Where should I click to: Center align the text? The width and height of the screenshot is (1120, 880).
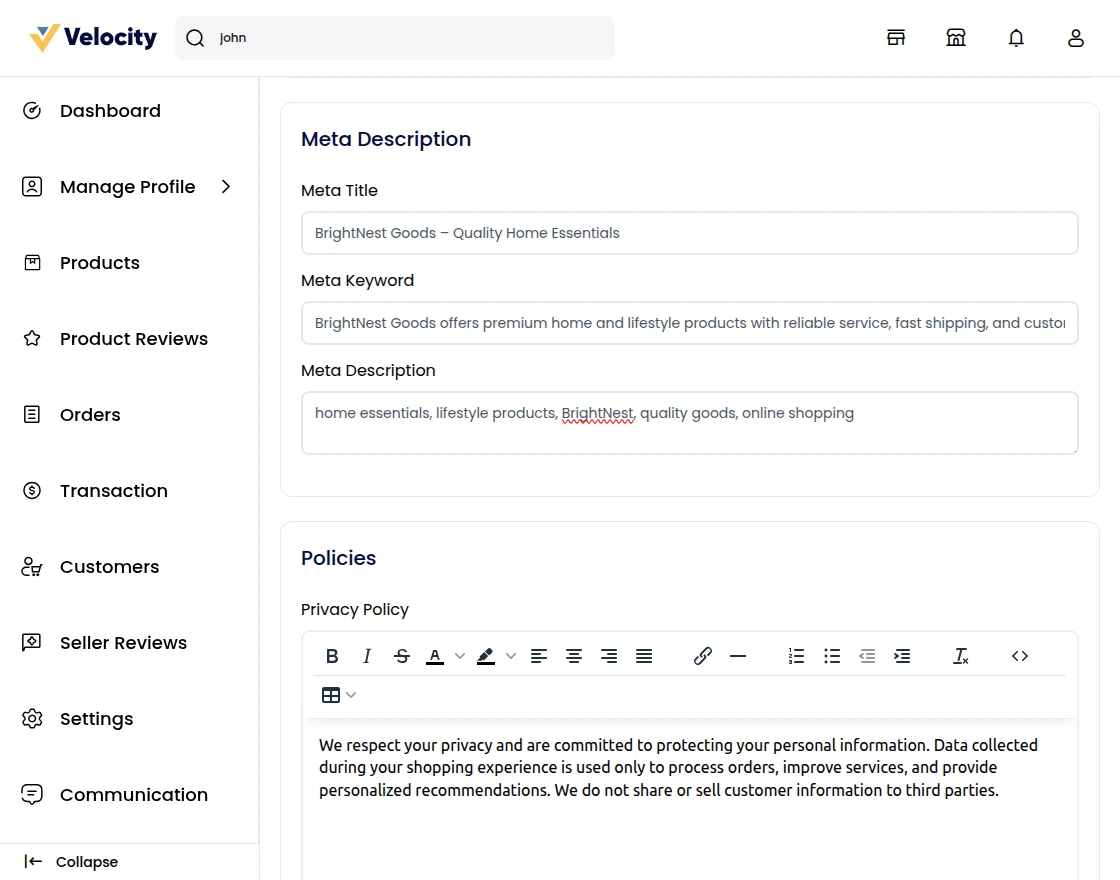click(x=574, y=656)
